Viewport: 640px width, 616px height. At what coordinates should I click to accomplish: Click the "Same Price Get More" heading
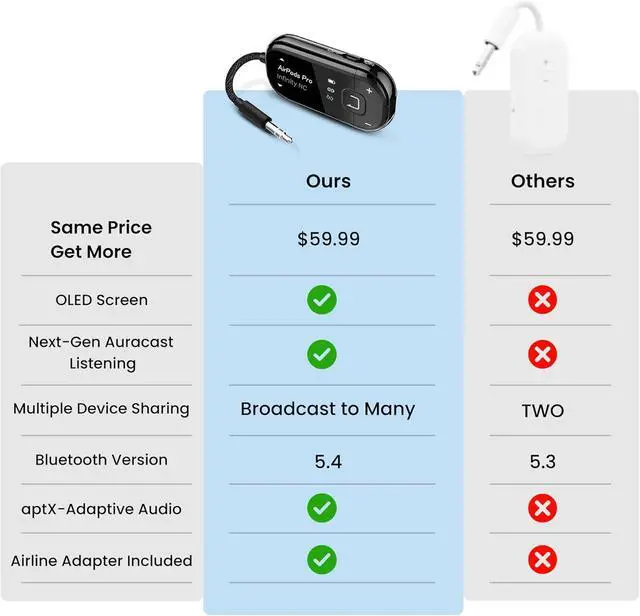point(101,239)
